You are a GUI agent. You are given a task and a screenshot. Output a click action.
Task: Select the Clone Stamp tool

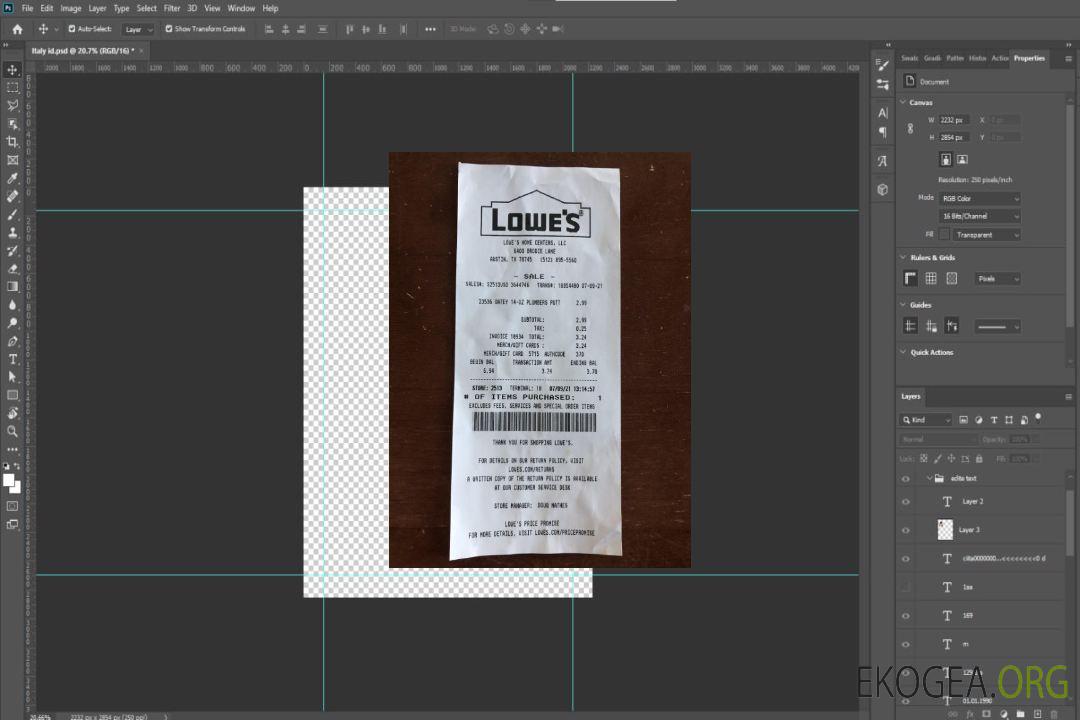tap(12, 233)
